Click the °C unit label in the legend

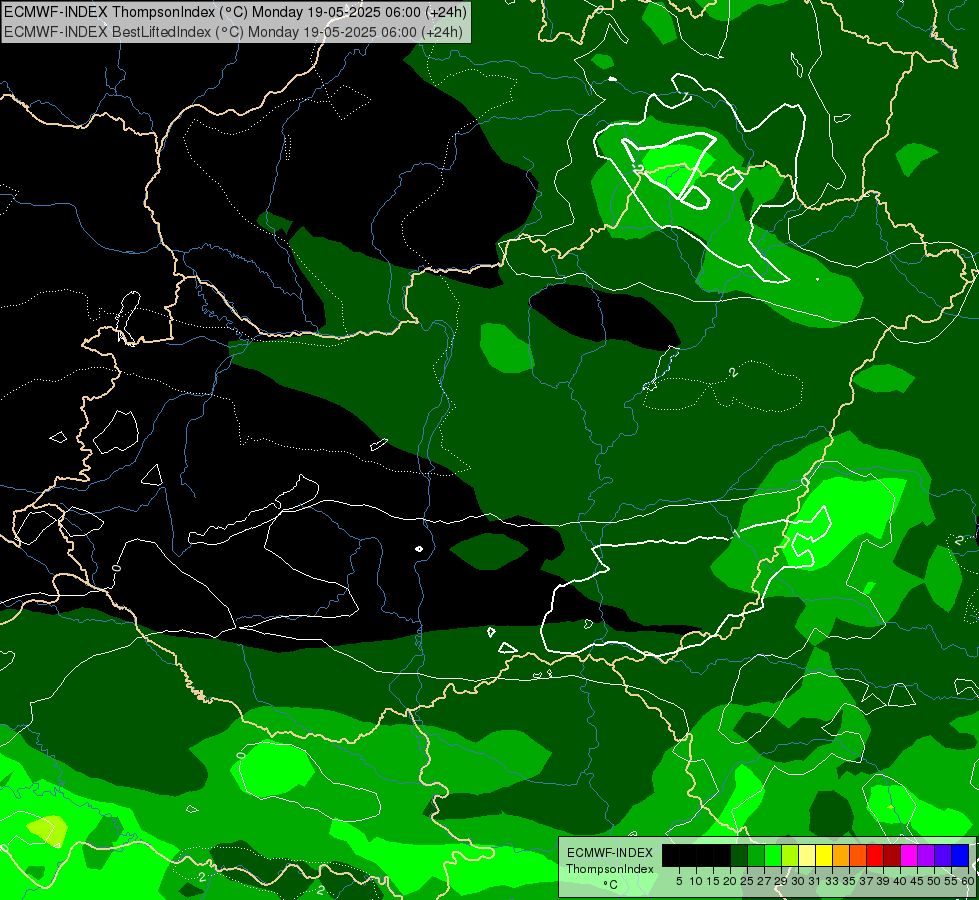[610, 885]
